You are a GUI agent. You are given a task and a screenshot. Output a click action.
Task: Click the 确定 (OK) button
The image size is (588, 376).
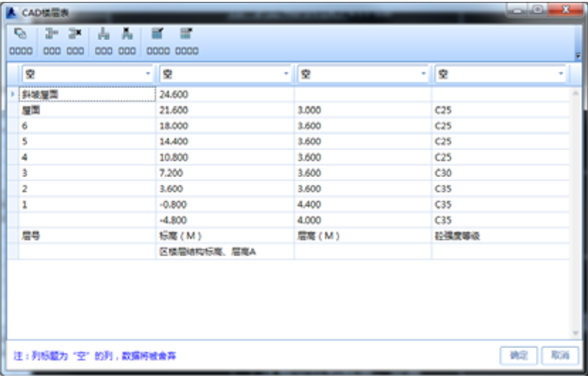(519, 355)
